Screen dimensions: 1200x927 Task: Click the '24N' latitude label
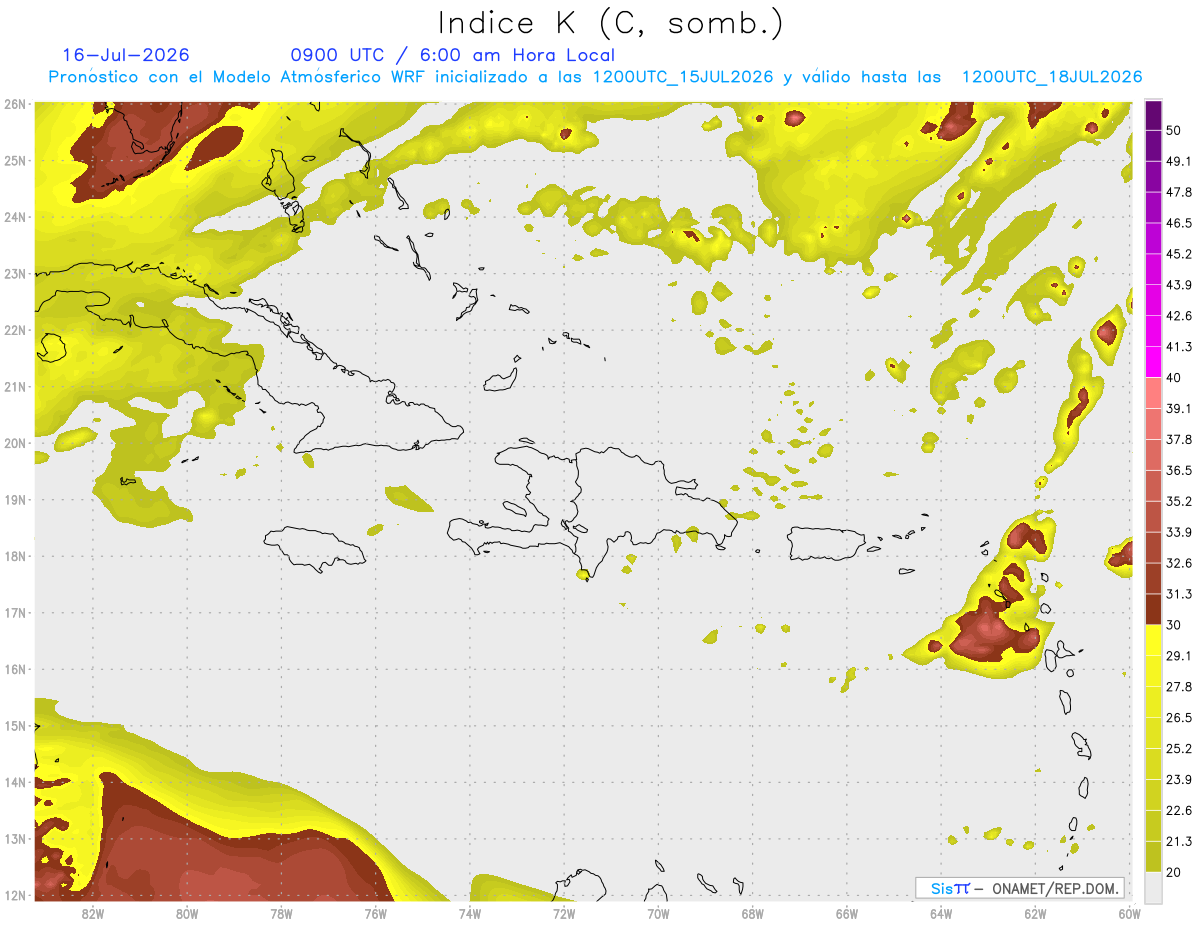(x=14, y=217)
